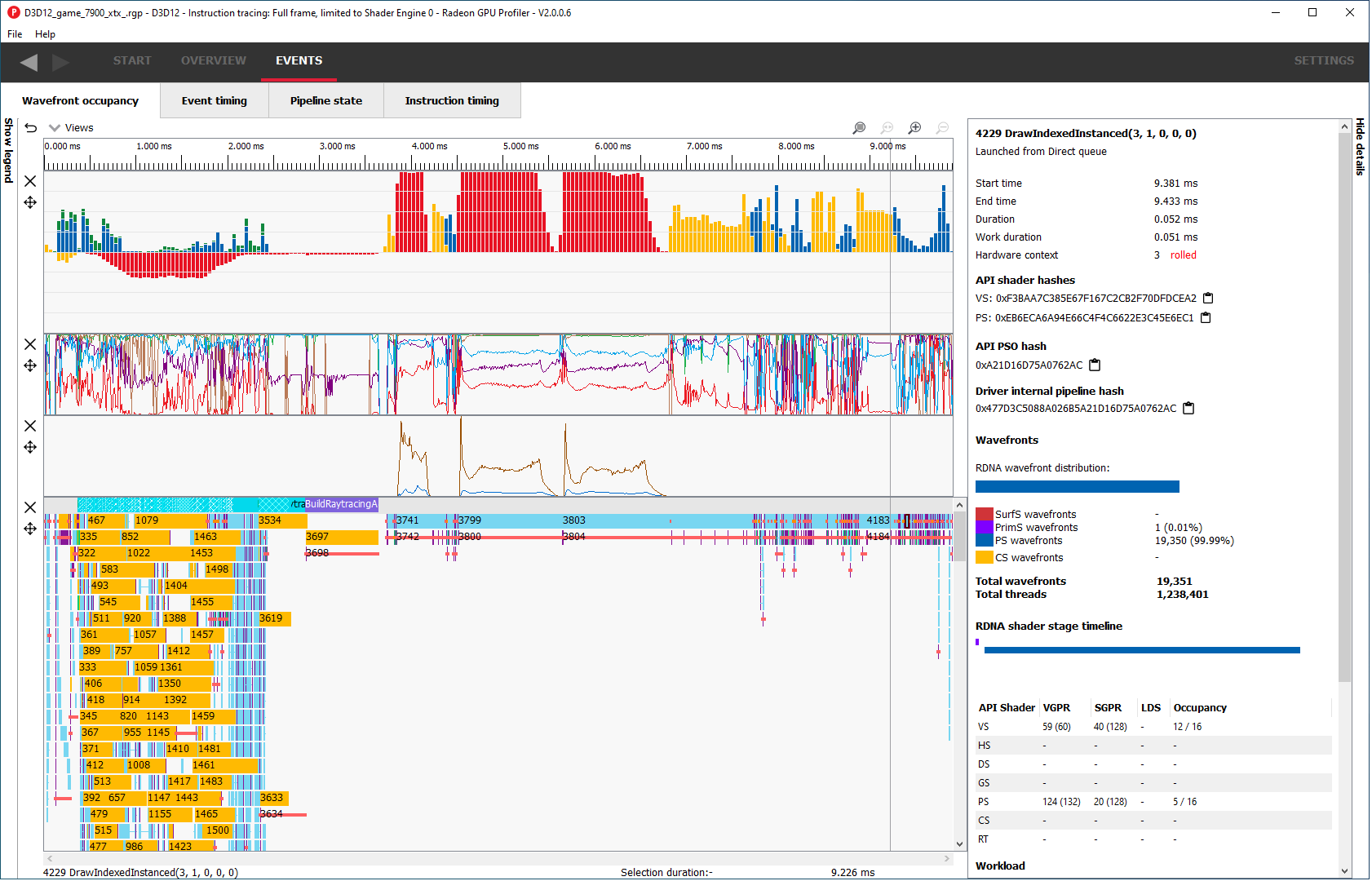Open the File menu

pyautogui.click(x=14, y=34)
